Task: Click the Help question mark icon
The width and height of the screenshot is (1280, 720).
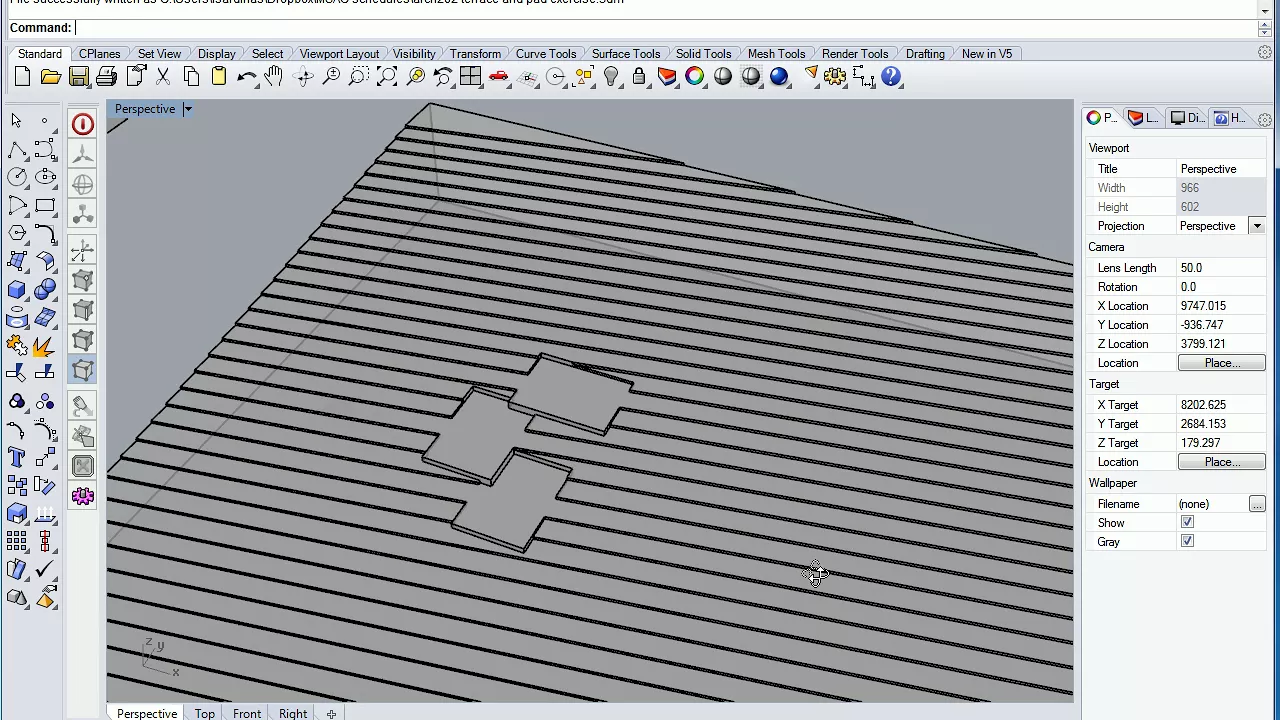Action: (x=892, y=77)
